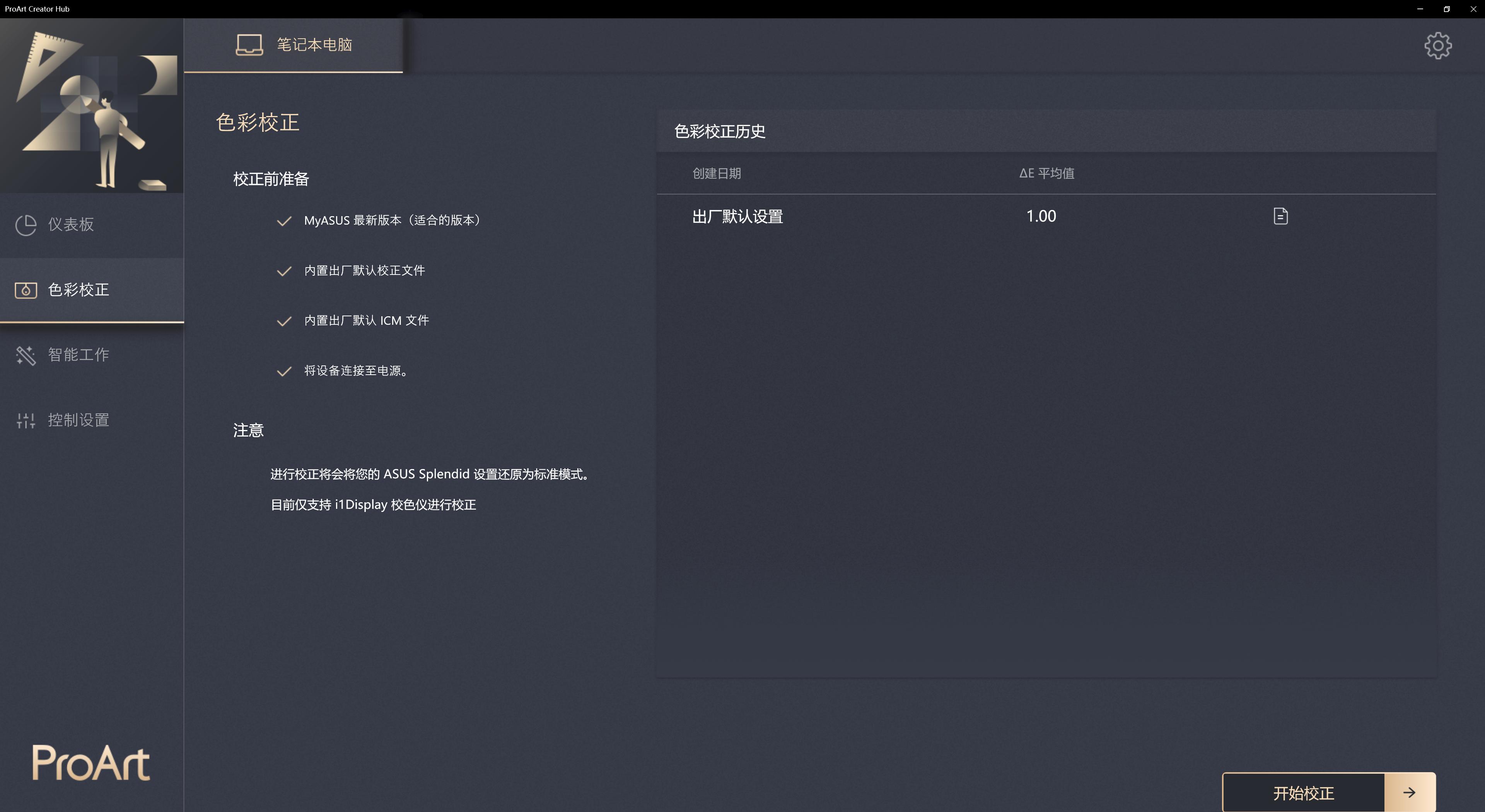Image resolution: width=1485 pixels, height=812 pixels.
Task: Select the 色彩校正 sidebar icon
Action: click(x=26, y=290)
